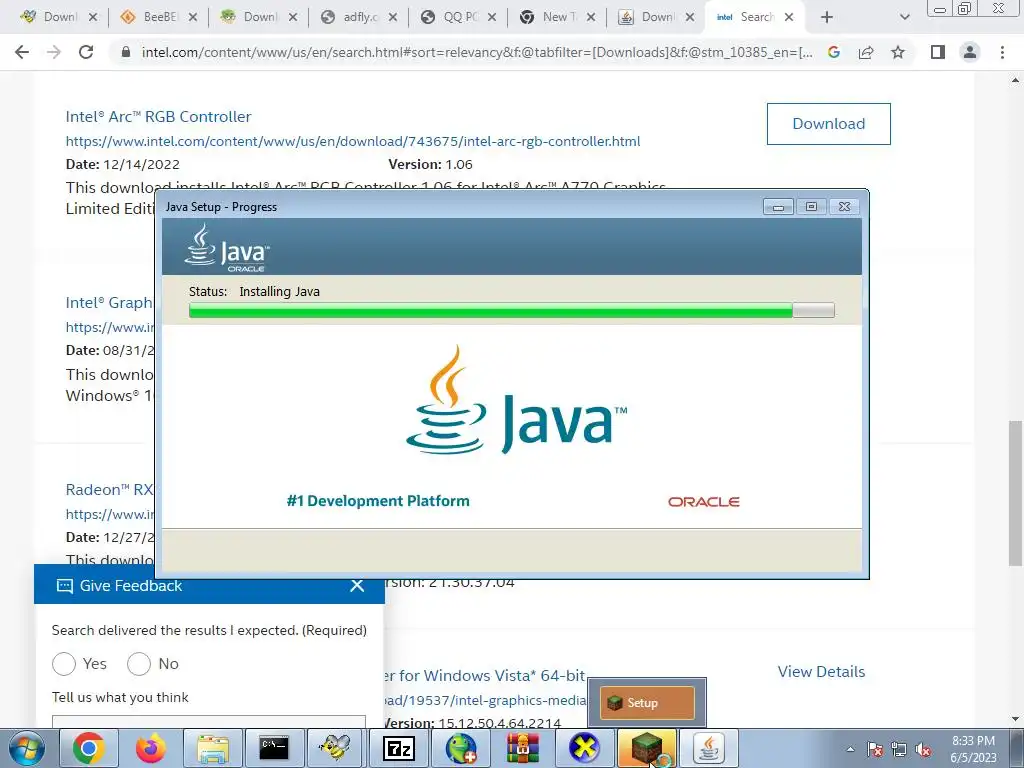Screen dimensions: 1024x768
Task: Click the Java Oracle logo in setup header
Action: click(227, 248)
